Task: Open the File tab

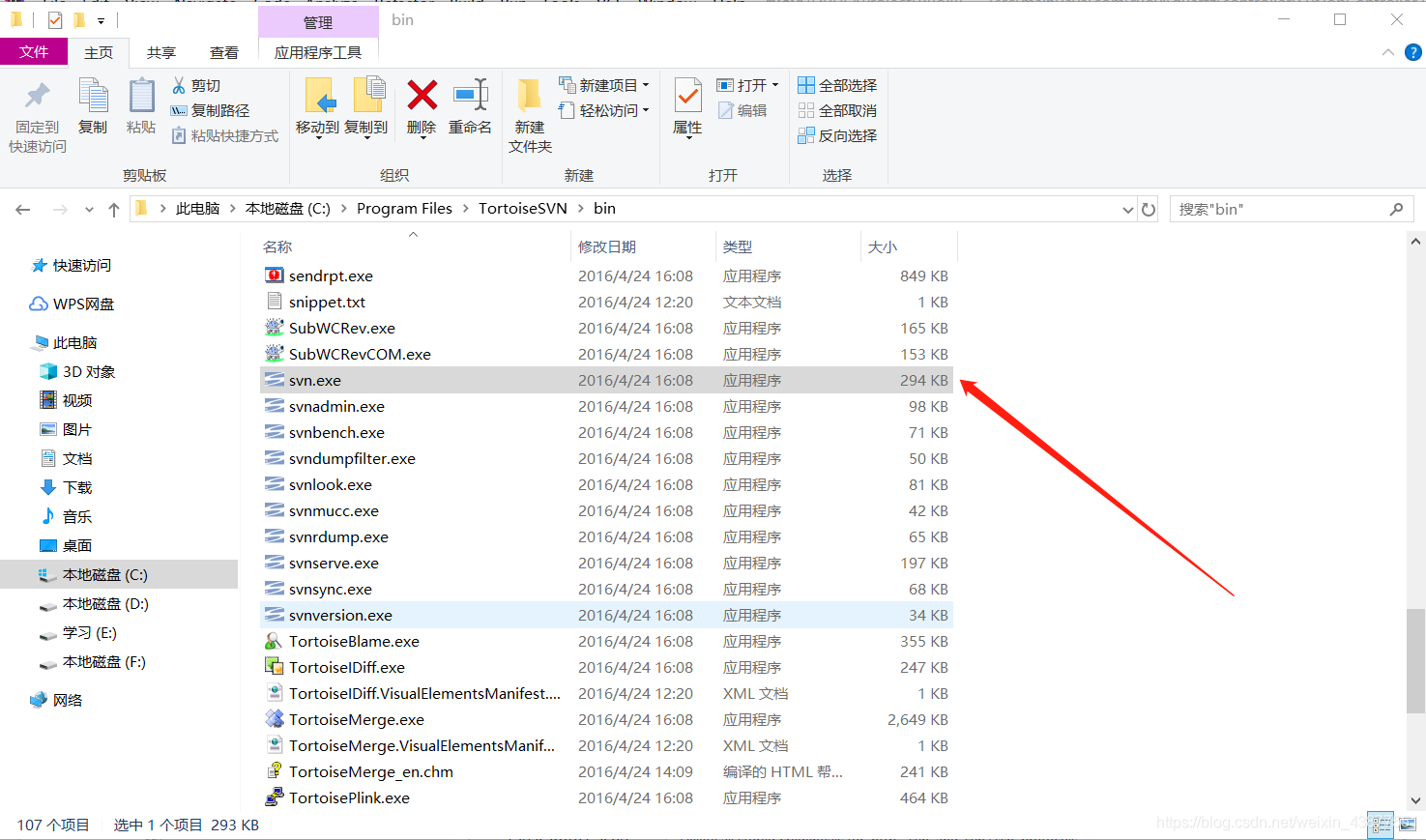Action: click(x=34, y=52)
